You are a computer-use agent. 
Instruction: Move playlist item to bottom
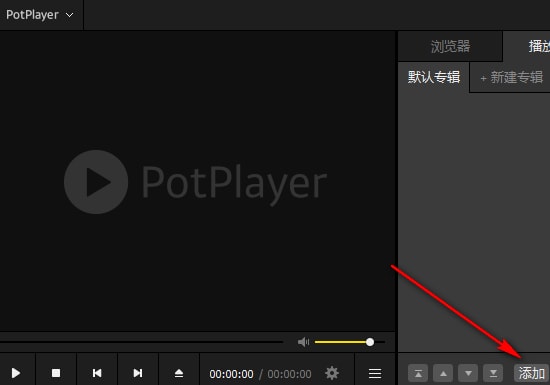[x=493, y=373]
